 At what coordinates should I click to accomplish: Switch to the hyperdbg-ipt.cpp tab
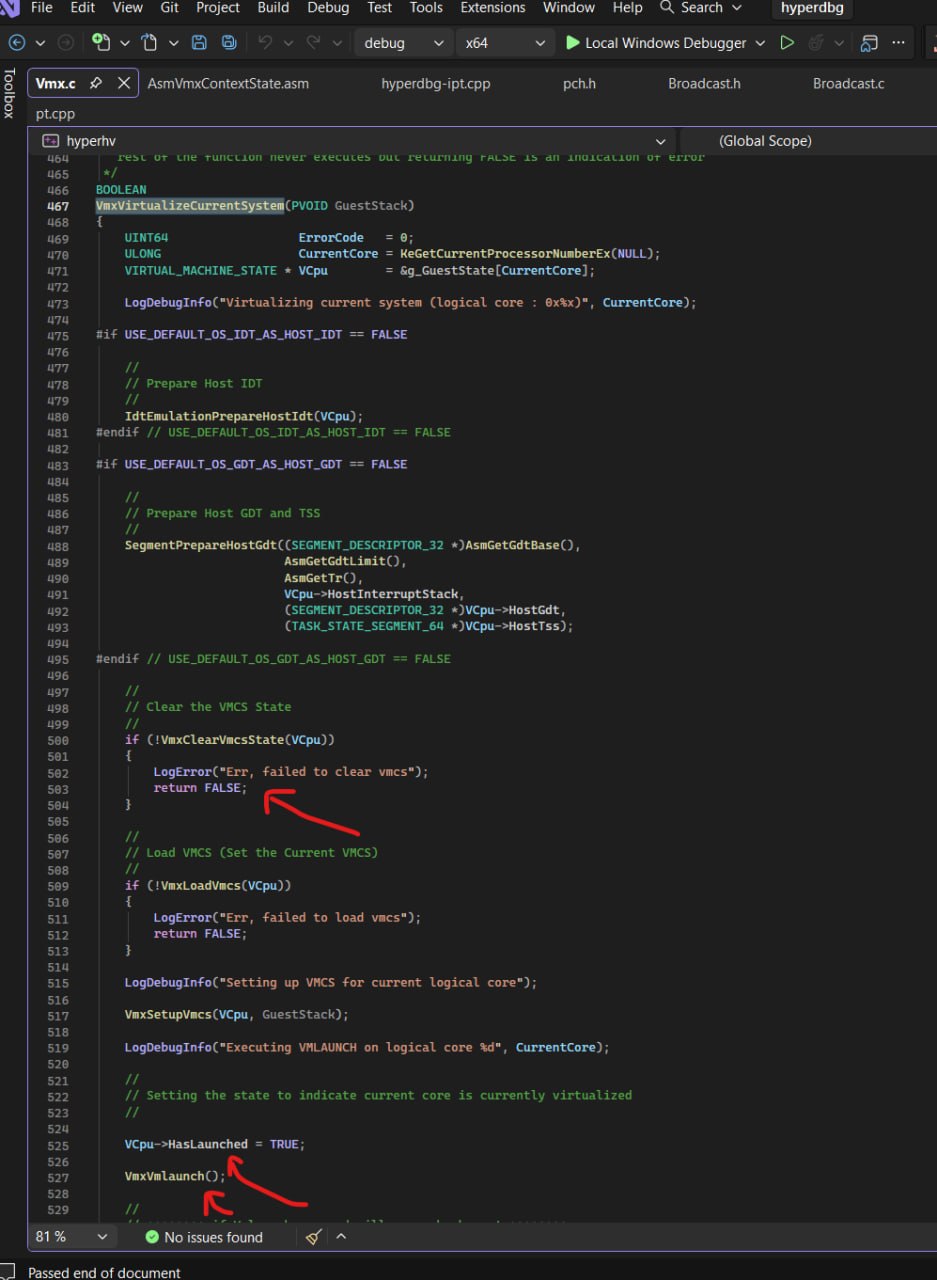[x=436, y=83]
